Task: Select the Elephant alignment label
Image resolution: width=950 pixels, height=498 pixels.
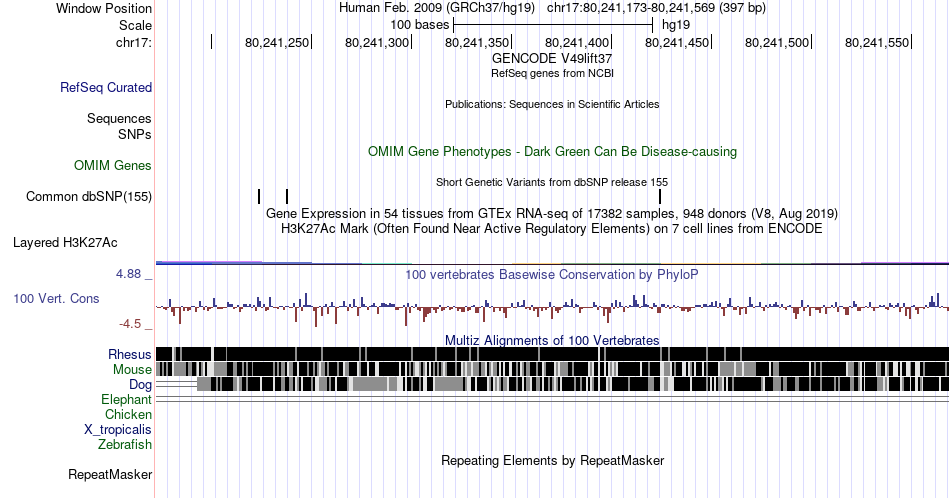Action: pos(127,399)
